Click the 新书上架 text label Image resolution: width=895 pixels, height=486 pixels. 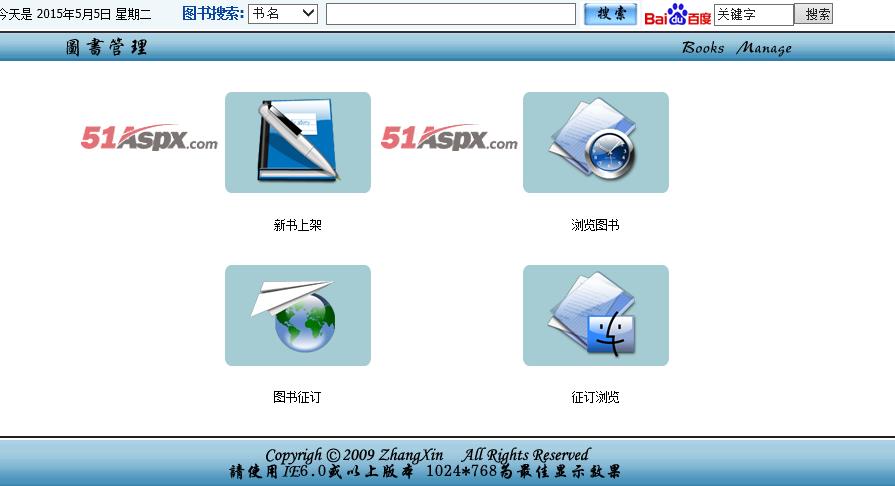click(x=297, y=225)
